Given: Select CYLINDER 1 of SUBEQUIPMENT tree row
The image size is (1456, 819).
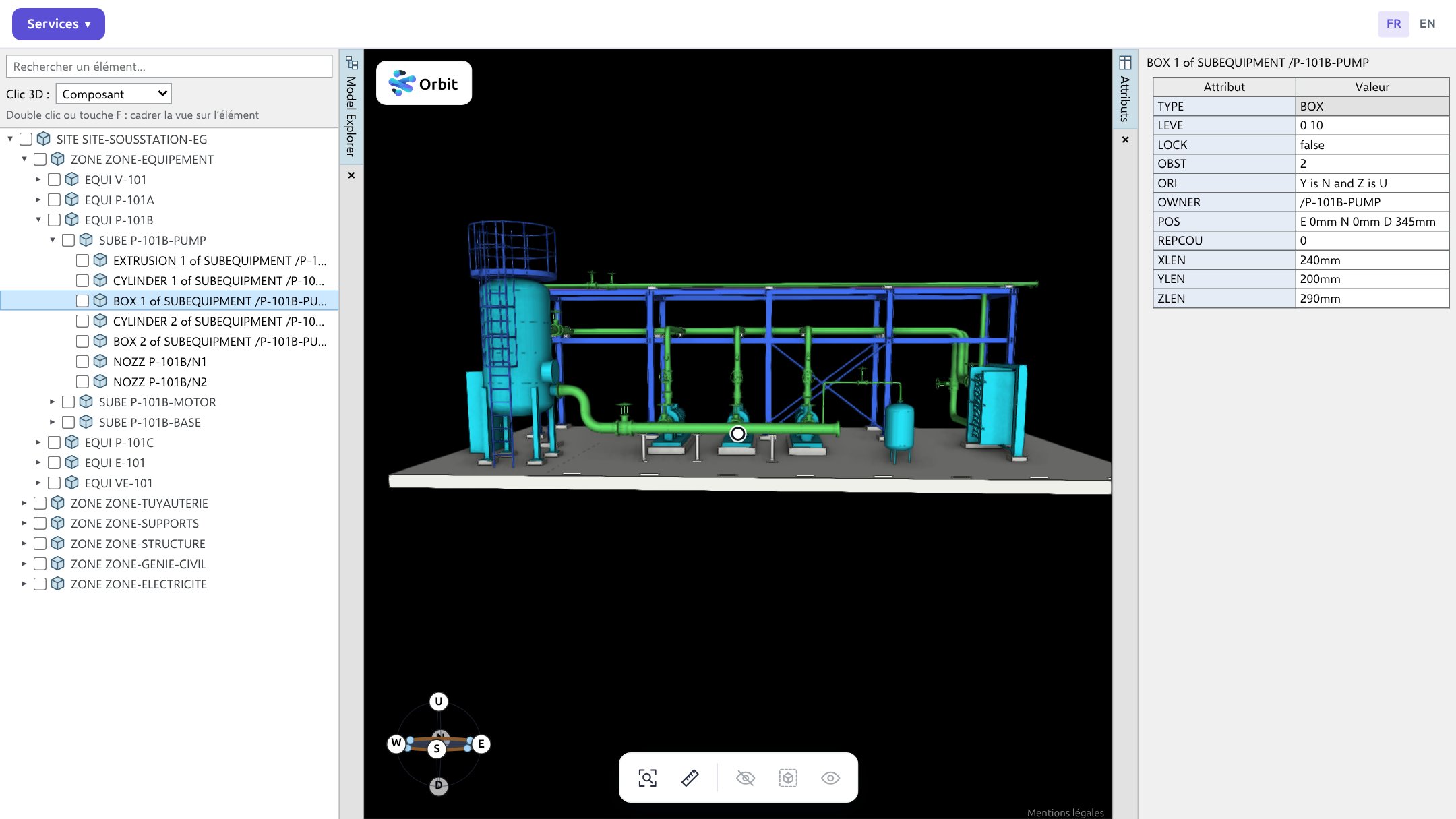Looking at the screenshot, I should pos(169,280).
